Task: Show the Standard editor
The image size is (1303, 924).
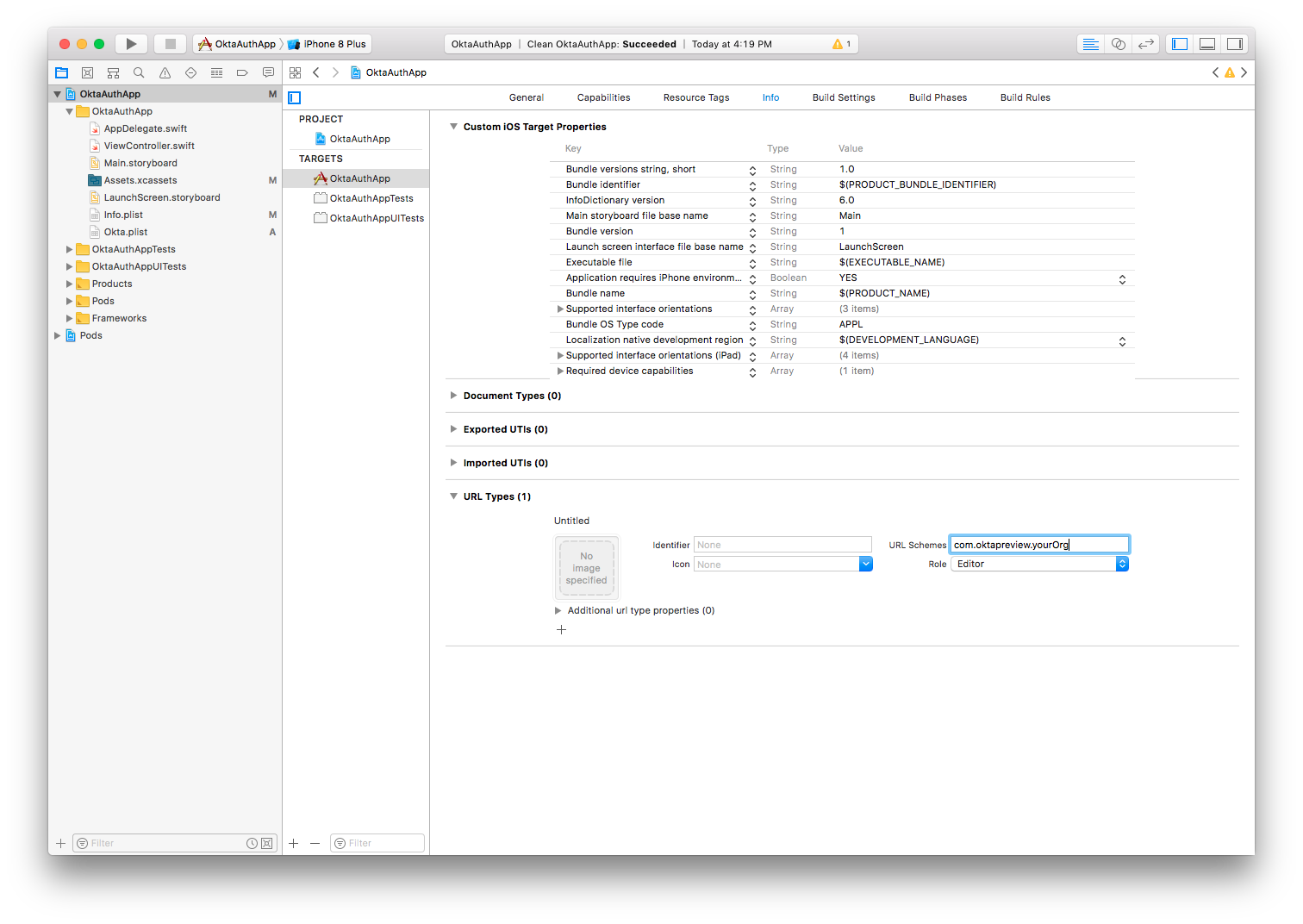Action: 1090,44
